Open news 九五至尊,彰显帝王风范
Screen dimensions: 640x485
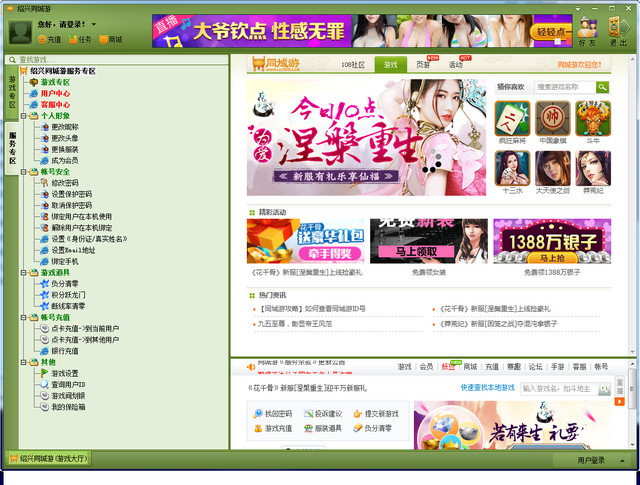(x=295, y=324)
